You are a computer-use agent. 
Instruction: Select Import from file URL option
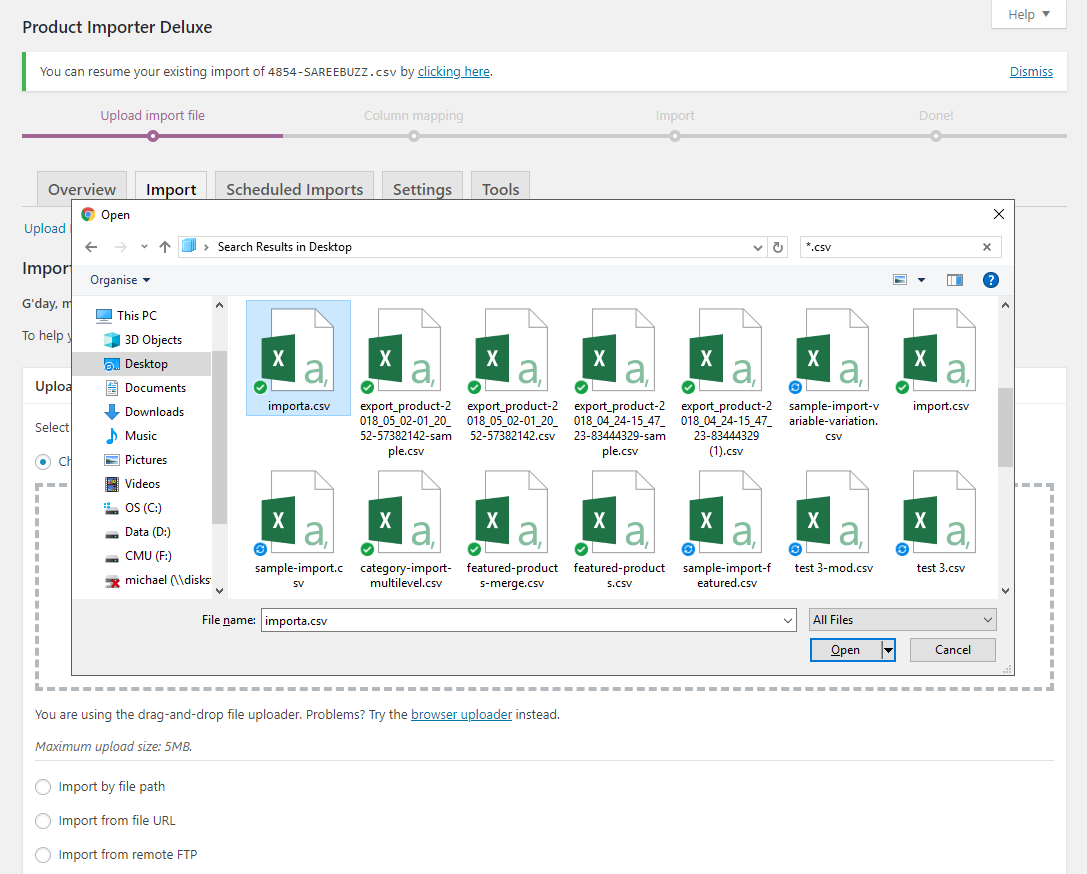(x=43, y=821)
